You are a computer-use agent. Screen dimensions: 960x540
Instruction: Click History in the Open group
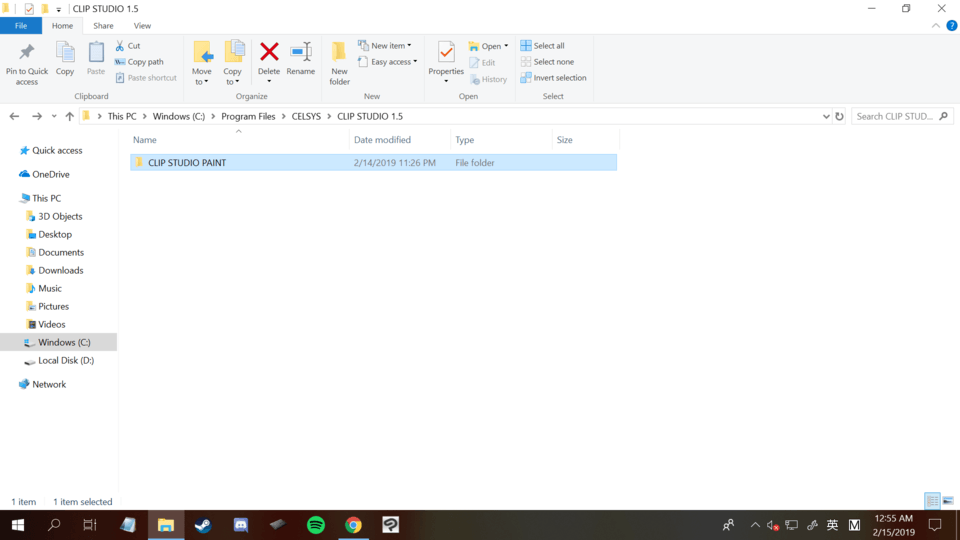click(x=488, y=79)
